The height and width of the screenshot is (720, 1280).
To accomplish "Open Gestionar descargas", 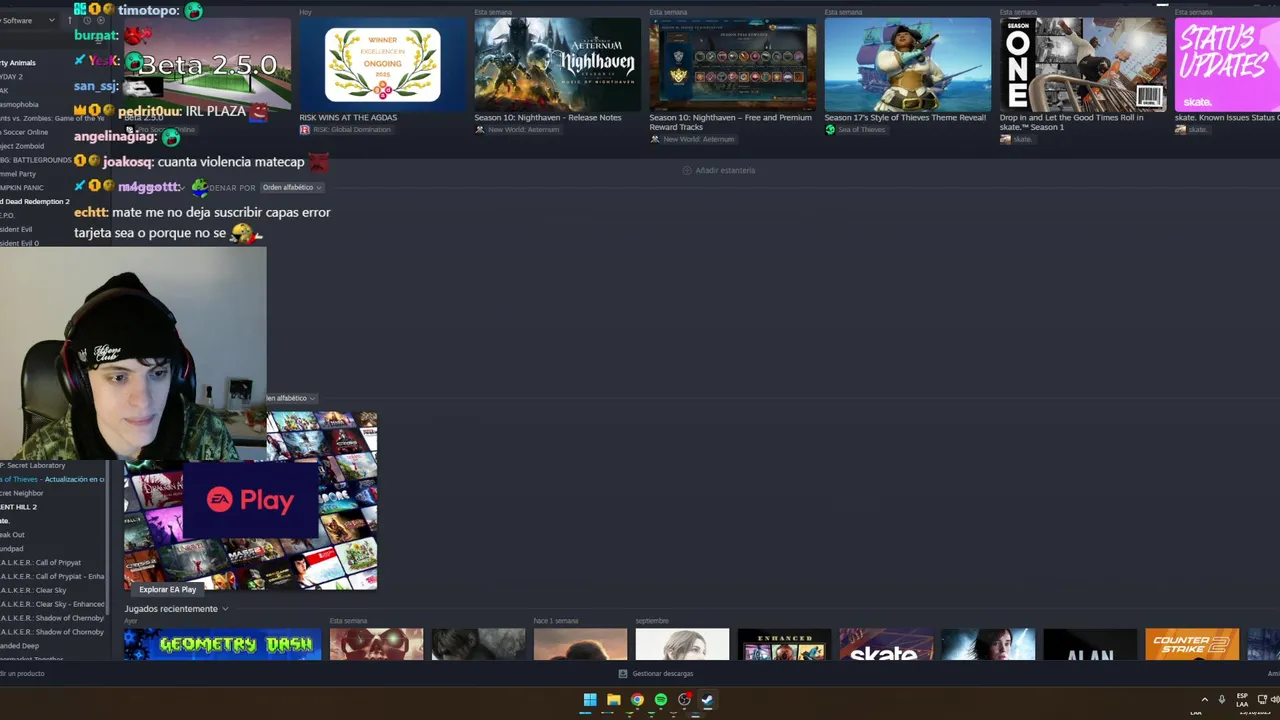I will point(662,674).
